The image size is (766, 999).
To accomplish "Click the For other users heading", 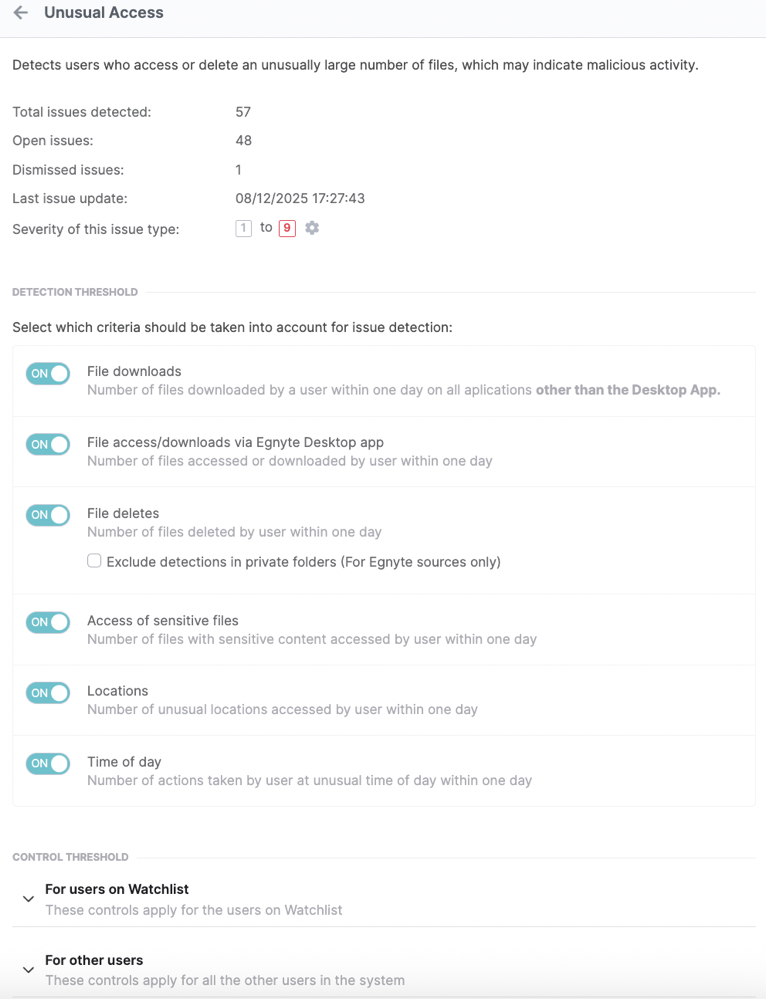I will tap(94, 960).
